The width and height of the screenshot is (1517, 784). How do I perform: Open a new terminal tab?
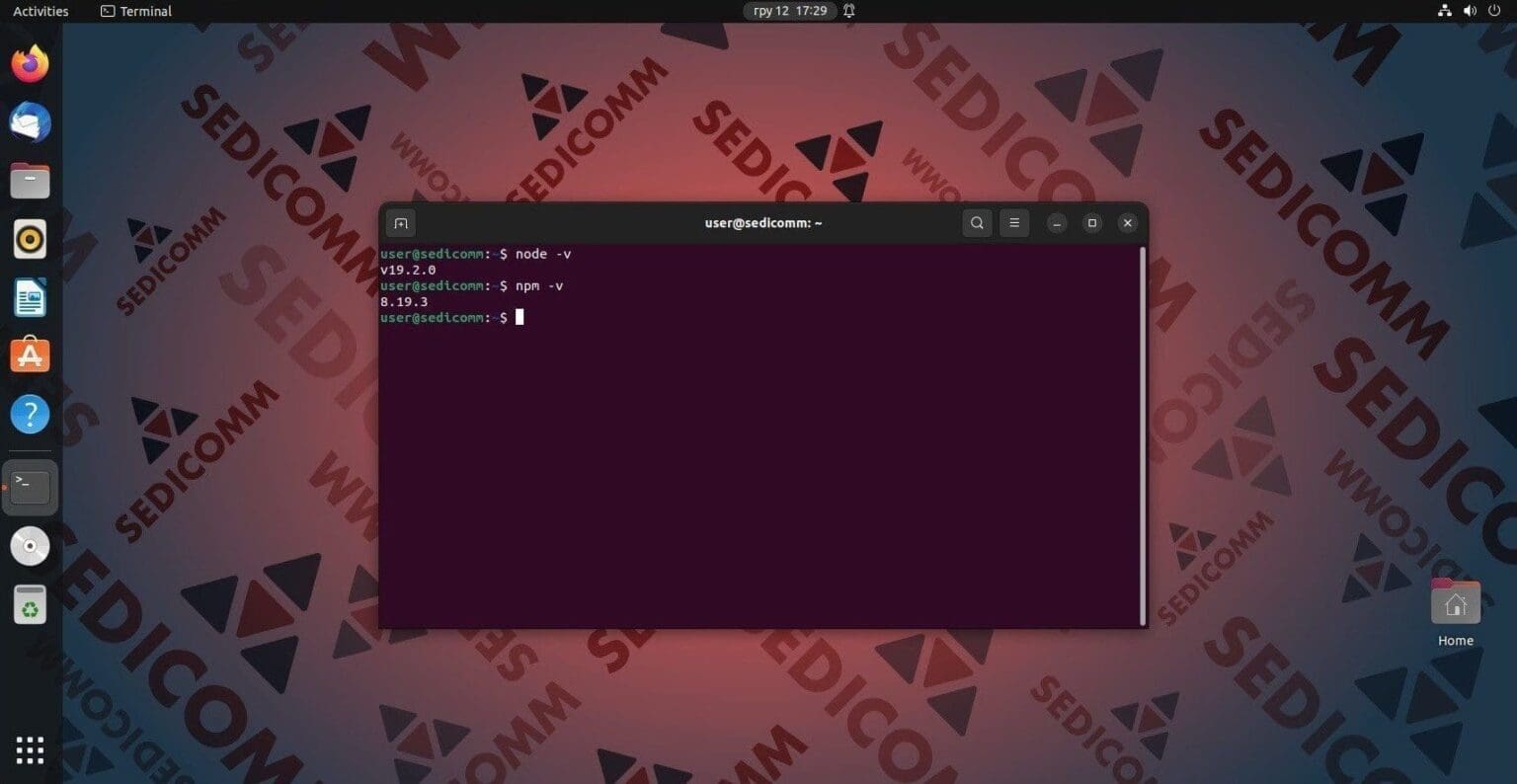[400, 222]
